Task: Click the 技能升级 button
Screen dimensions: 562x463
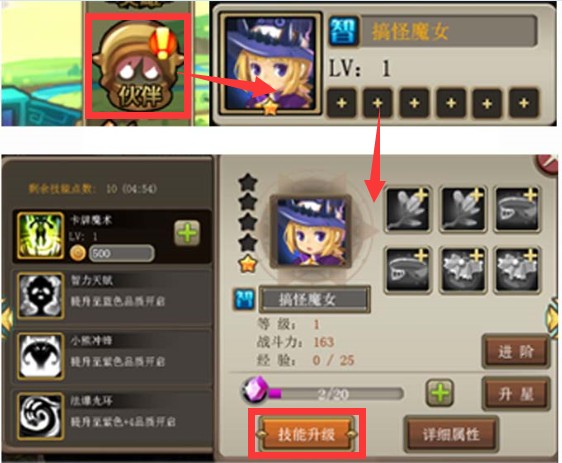Action: (x=306, y=434)
